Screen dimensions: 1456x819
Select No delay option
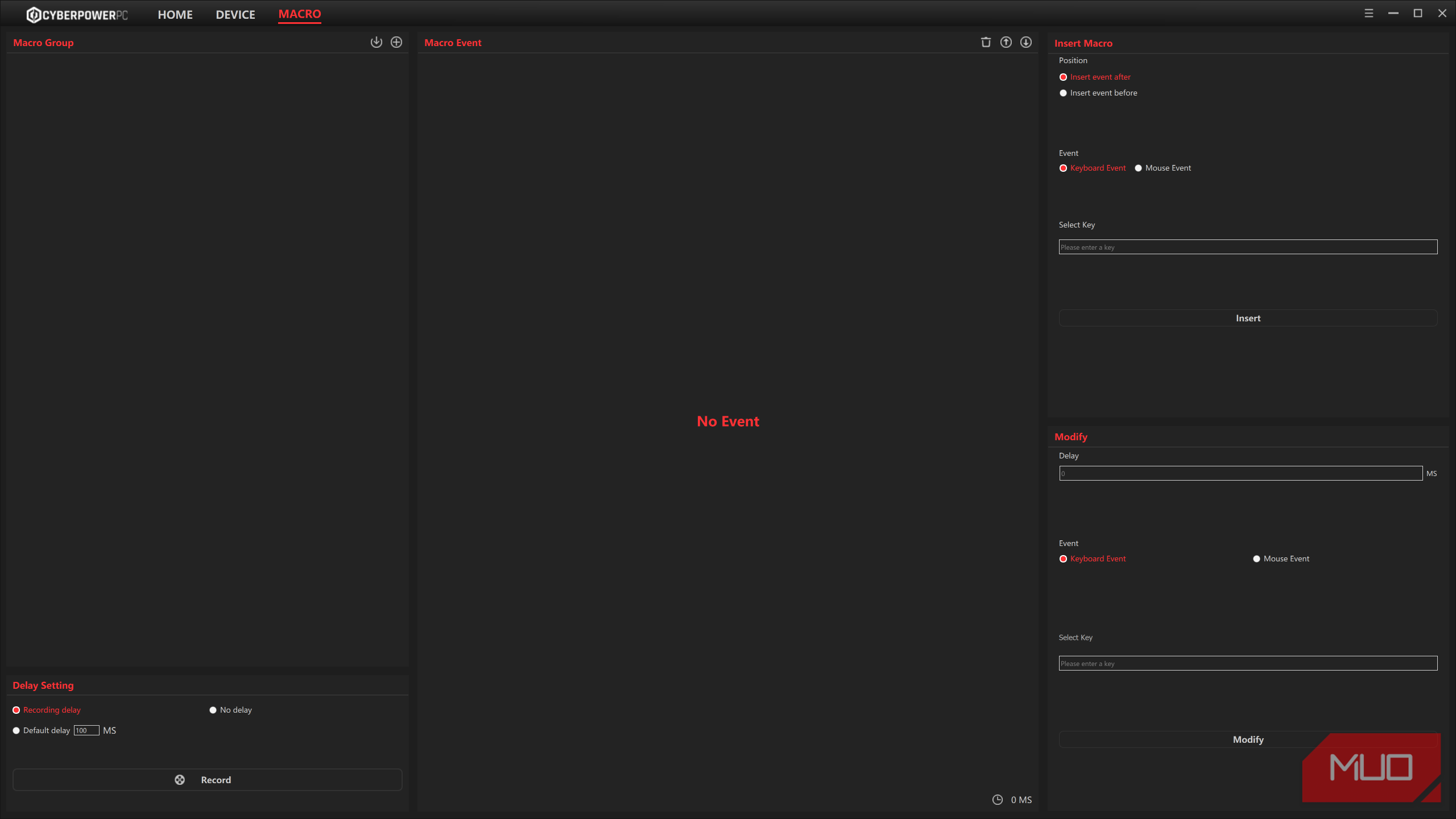pos(213,710)
